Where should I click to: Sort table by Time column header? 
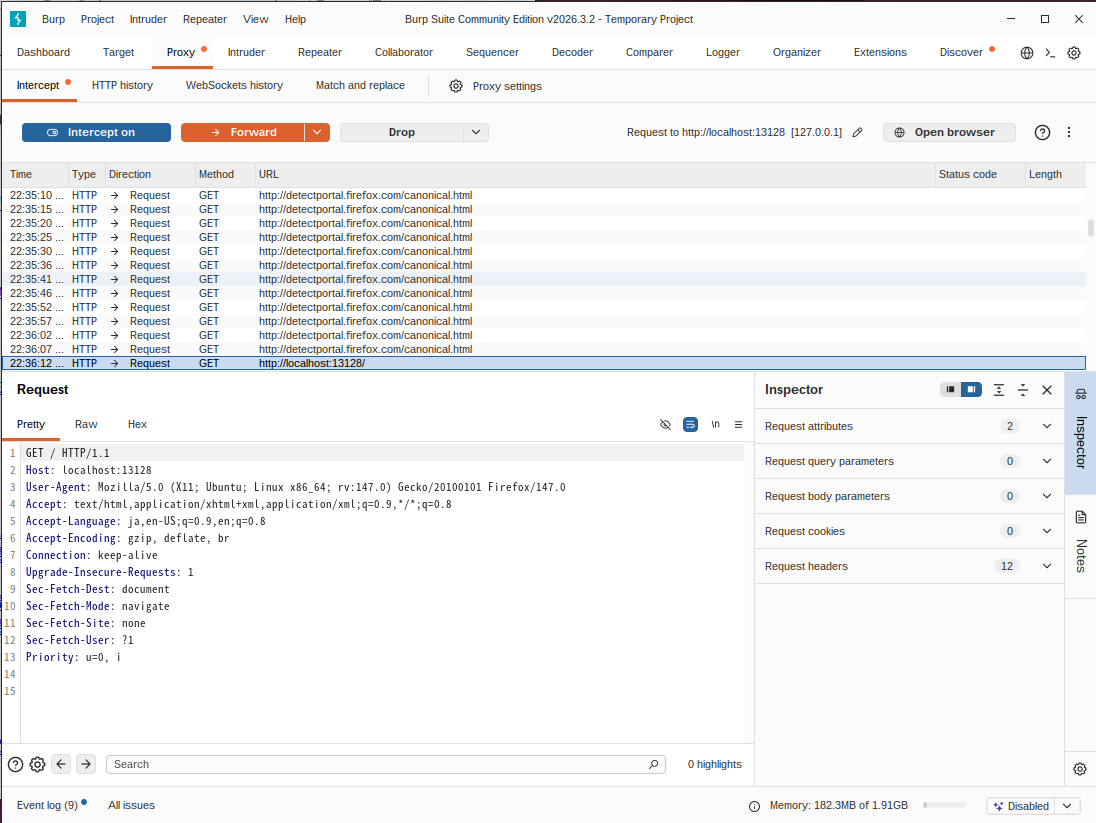[36, 174]
